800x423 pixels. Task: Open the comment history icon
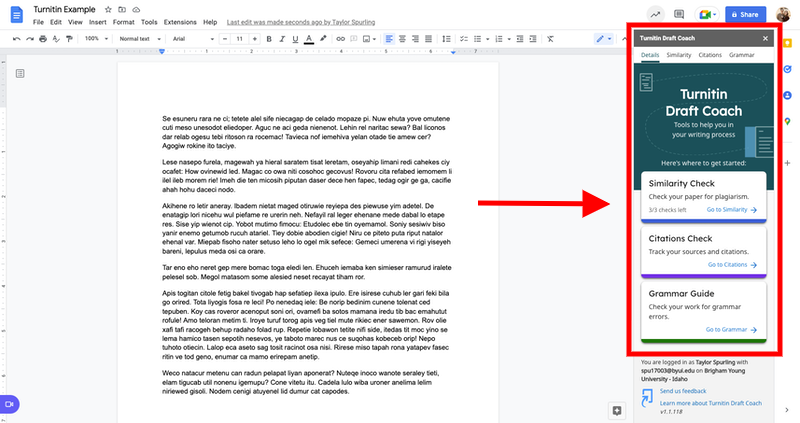pyautogui.click(x=680, y=14)
